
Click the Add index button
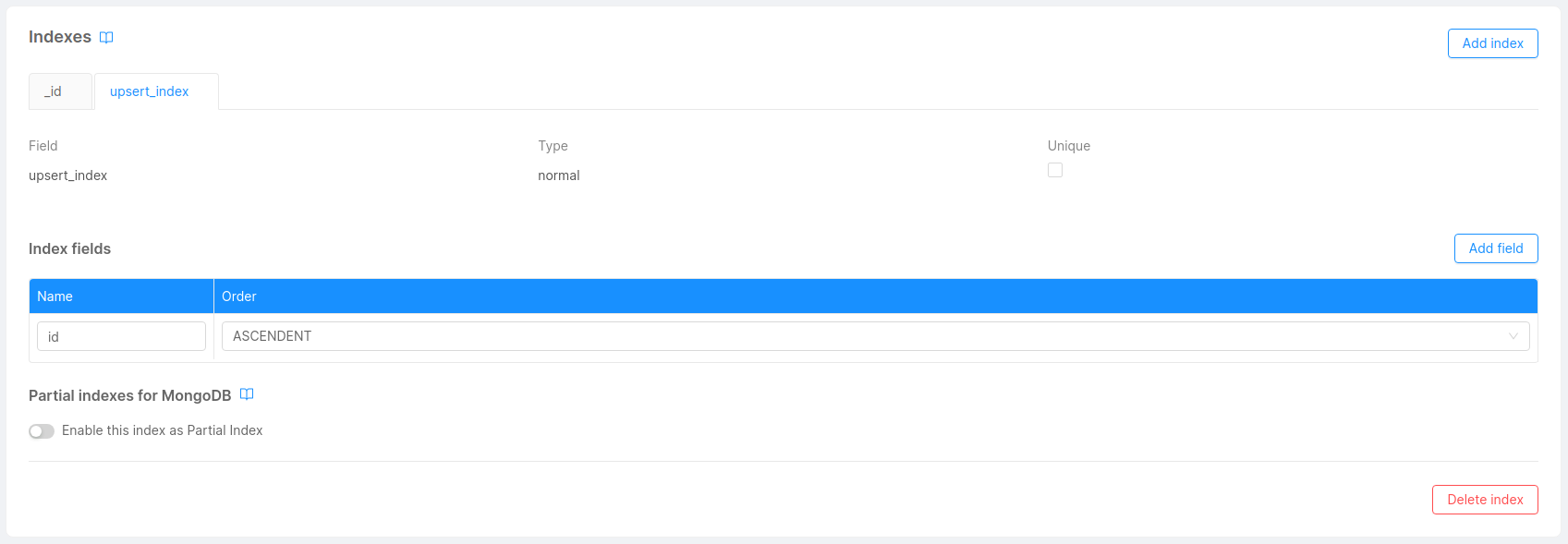pos(1492,43)
